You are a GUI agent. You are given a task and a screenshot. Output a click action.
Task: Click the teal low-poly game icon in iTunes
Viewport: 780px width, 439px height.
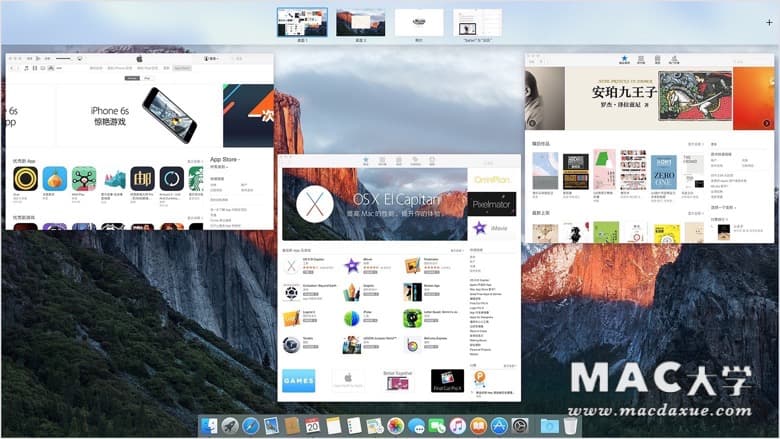coord(113,179)
